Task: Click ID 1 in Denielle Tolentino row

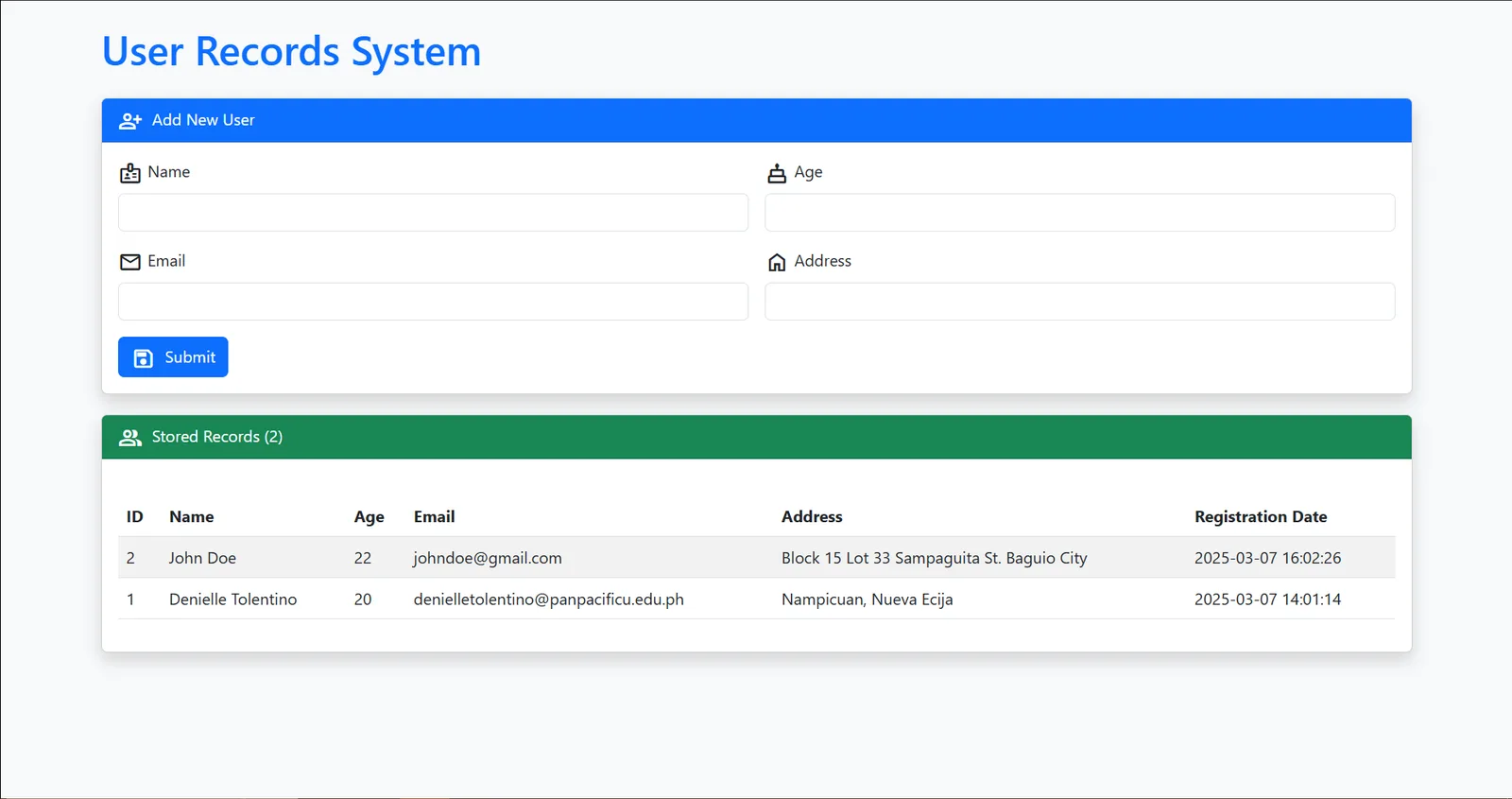Action: point(130,599)
